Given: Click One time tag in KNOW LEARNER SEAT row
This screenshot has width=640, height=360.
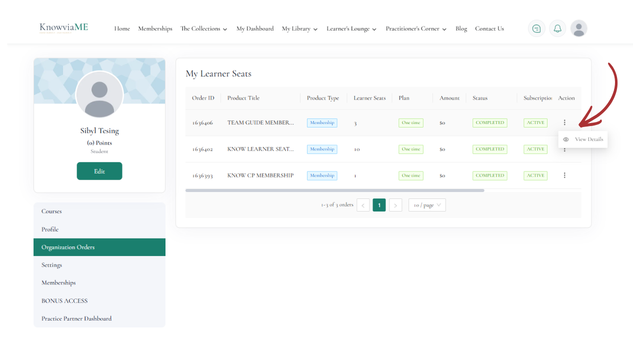Looking at the screenshot, I should pyautogui.click(x=411, y=149).
